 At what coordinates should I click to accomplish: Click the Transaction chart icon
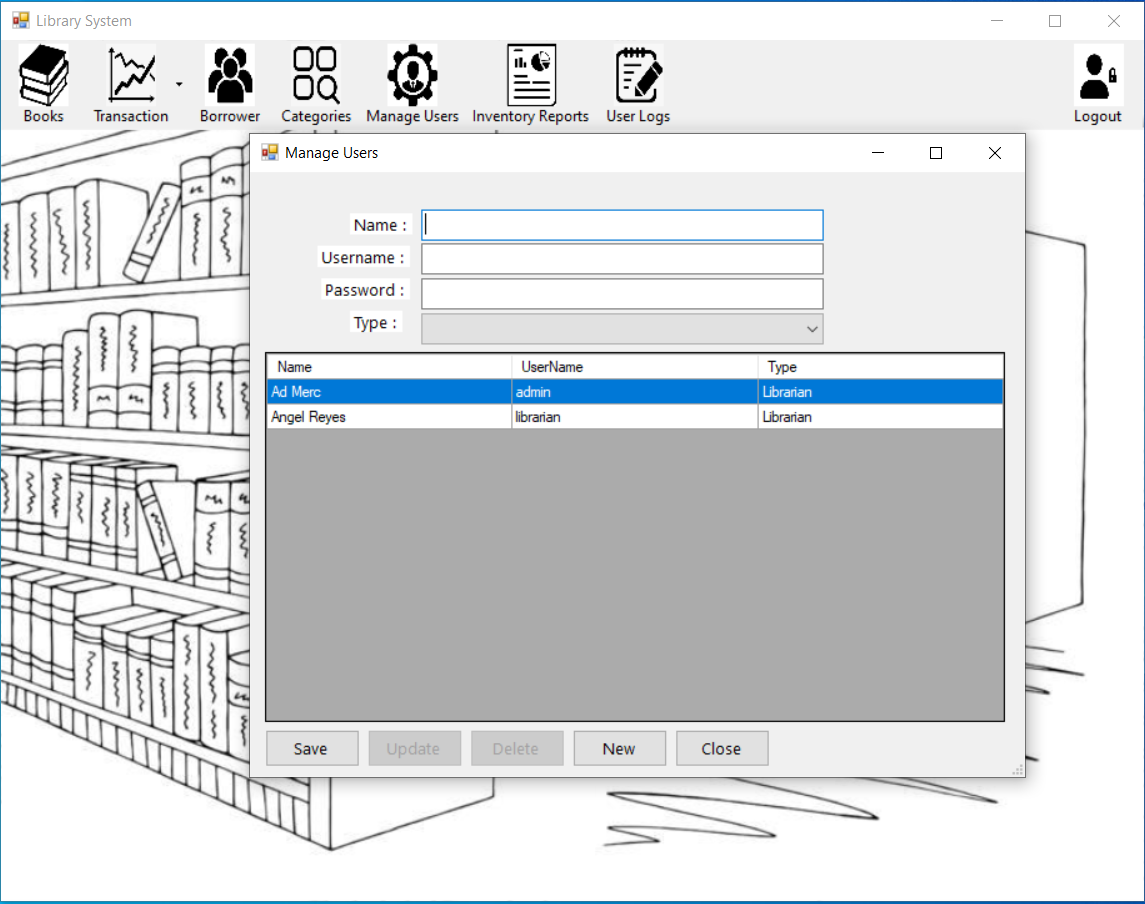131,77
